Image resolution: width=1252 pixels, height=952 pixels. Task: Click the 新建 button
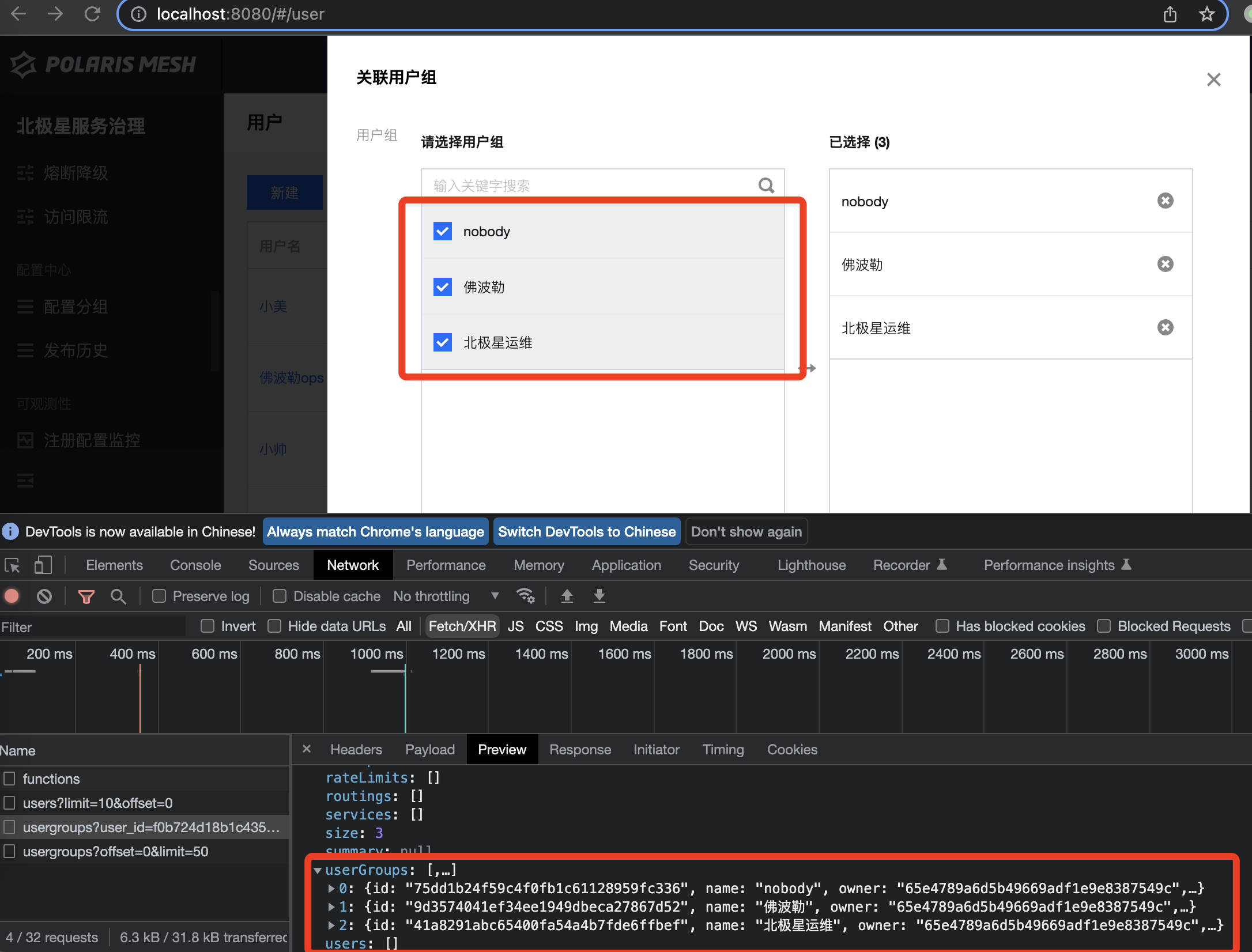(x=284, y=192)
